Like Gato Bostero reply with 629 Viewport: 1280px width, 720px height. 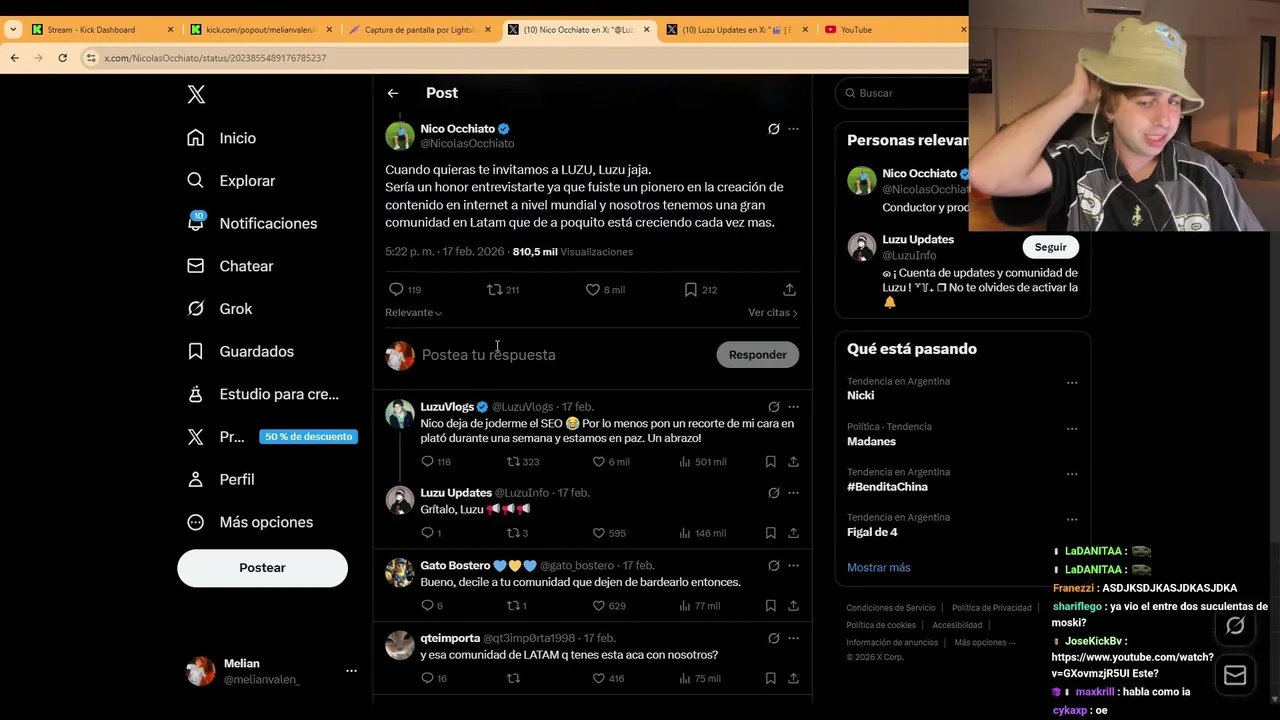[609, 606]
